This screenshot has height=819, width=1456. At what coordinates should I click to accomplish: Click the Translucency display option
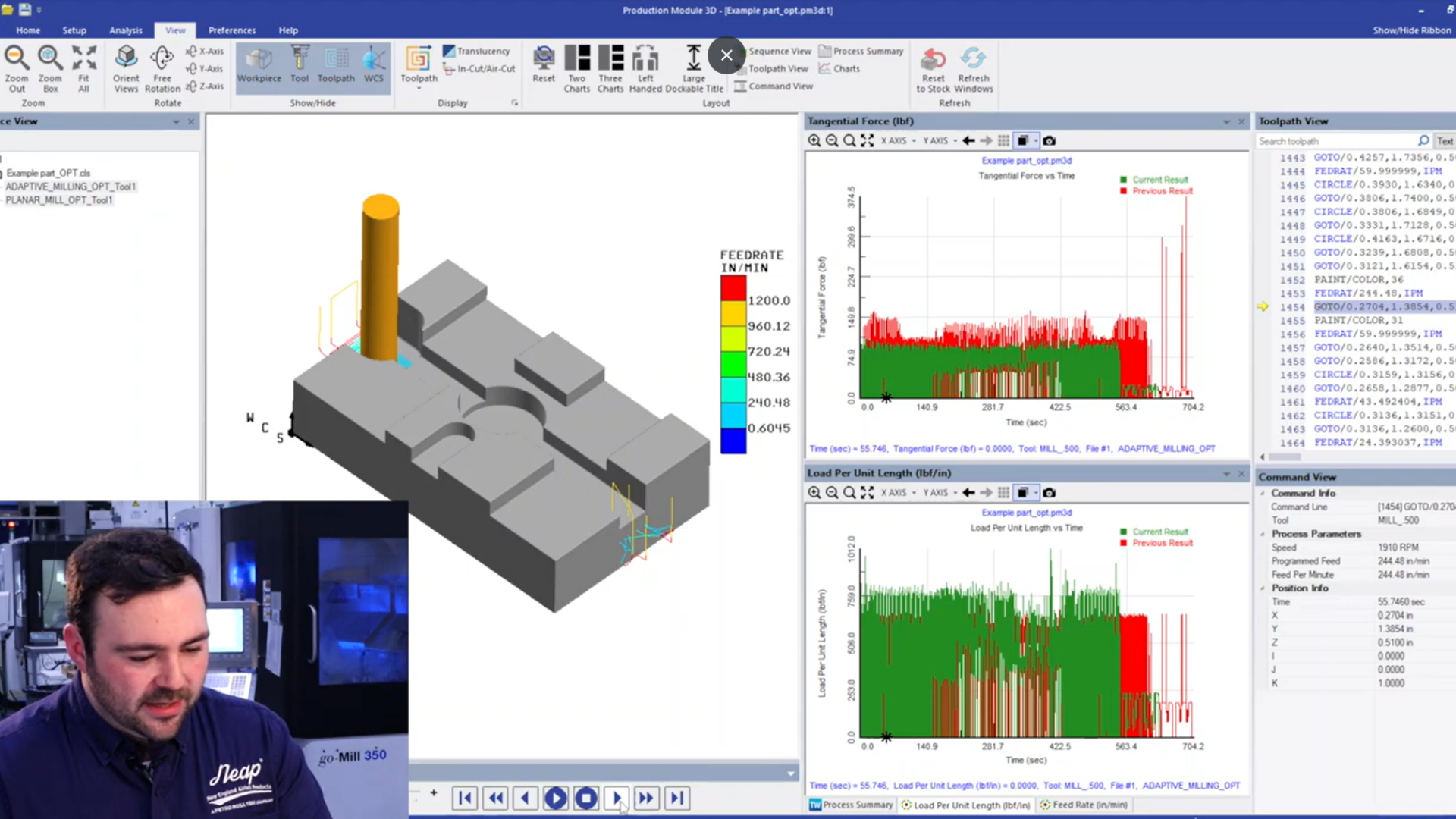click(x=476, y=51)
